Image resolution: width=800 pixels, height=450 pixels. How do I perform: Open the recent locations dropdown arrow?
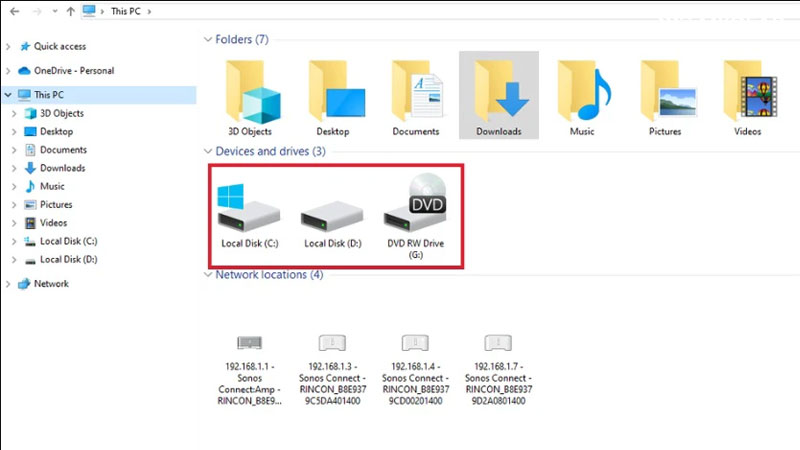[55, 11]
